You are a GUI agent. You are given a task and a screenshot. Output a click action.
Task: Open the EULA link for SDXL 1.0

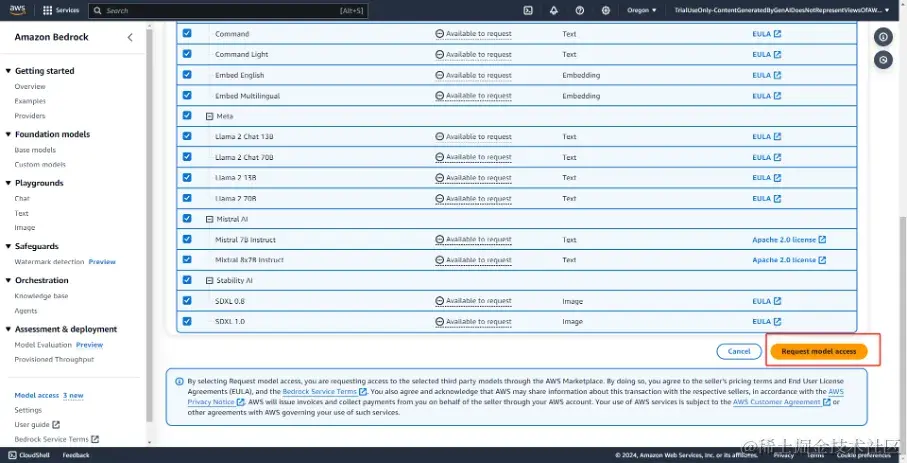[x=767, y=321]
